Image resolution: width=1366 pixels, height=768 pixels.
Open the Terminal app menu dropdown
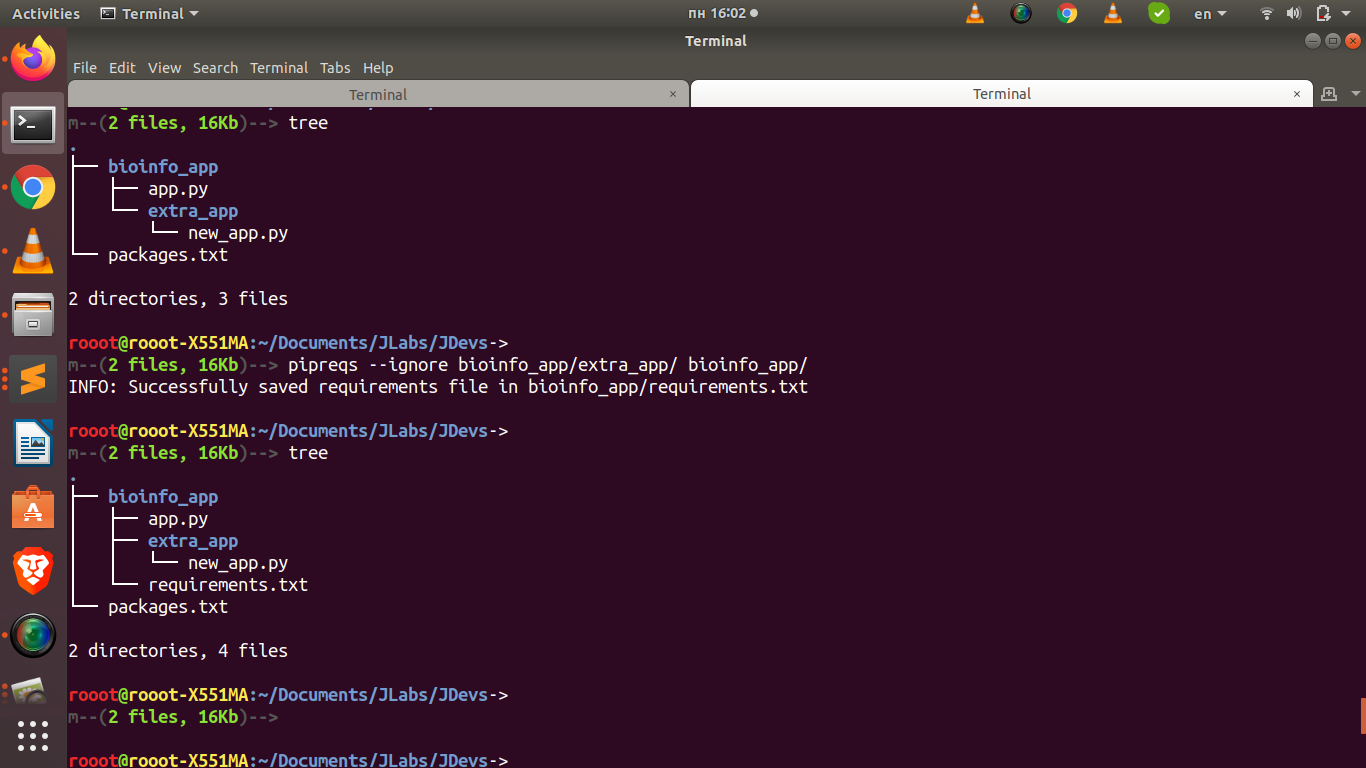click(150, 14)
